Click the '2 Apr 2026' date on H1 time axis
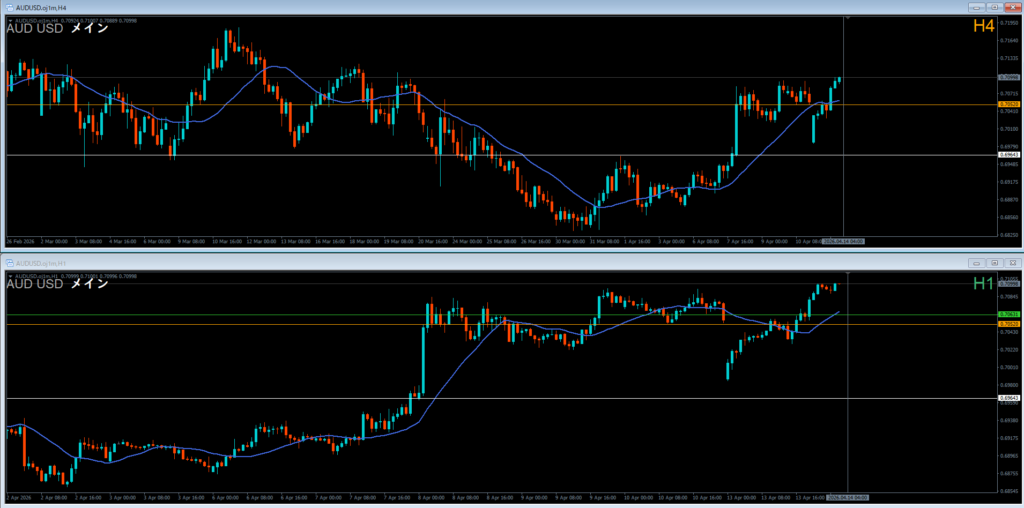This screenshot has height=508, width=1024. click(17, 498)
